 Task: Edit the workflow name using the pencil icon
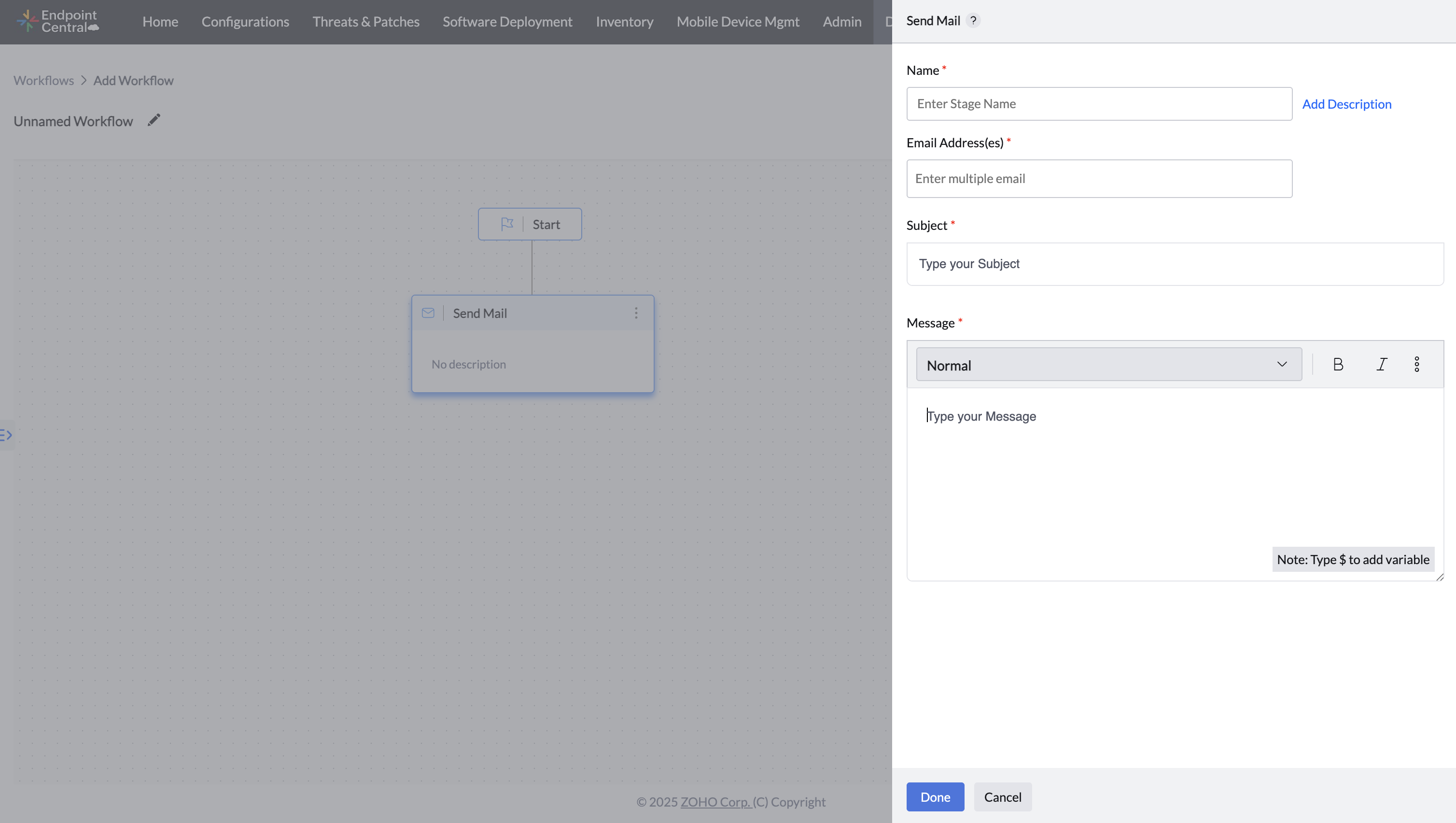pos(154,120)
